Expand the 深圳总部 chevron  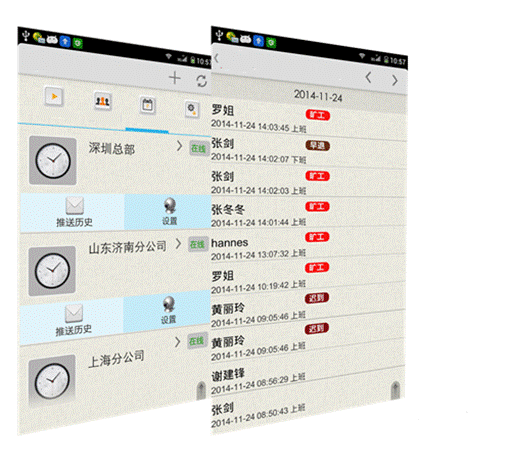coord(179,146)
